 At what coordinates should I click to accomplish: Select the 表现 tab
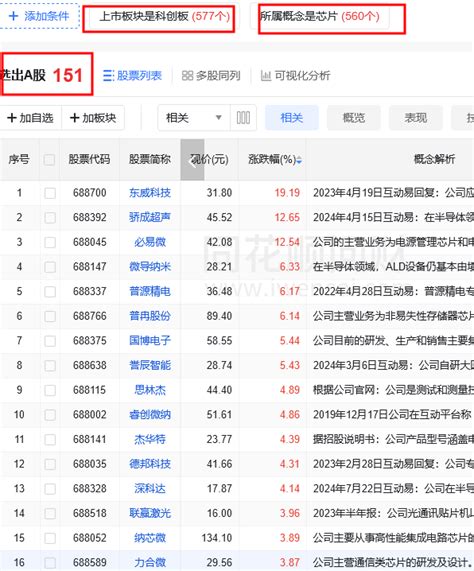coord(415,118)
